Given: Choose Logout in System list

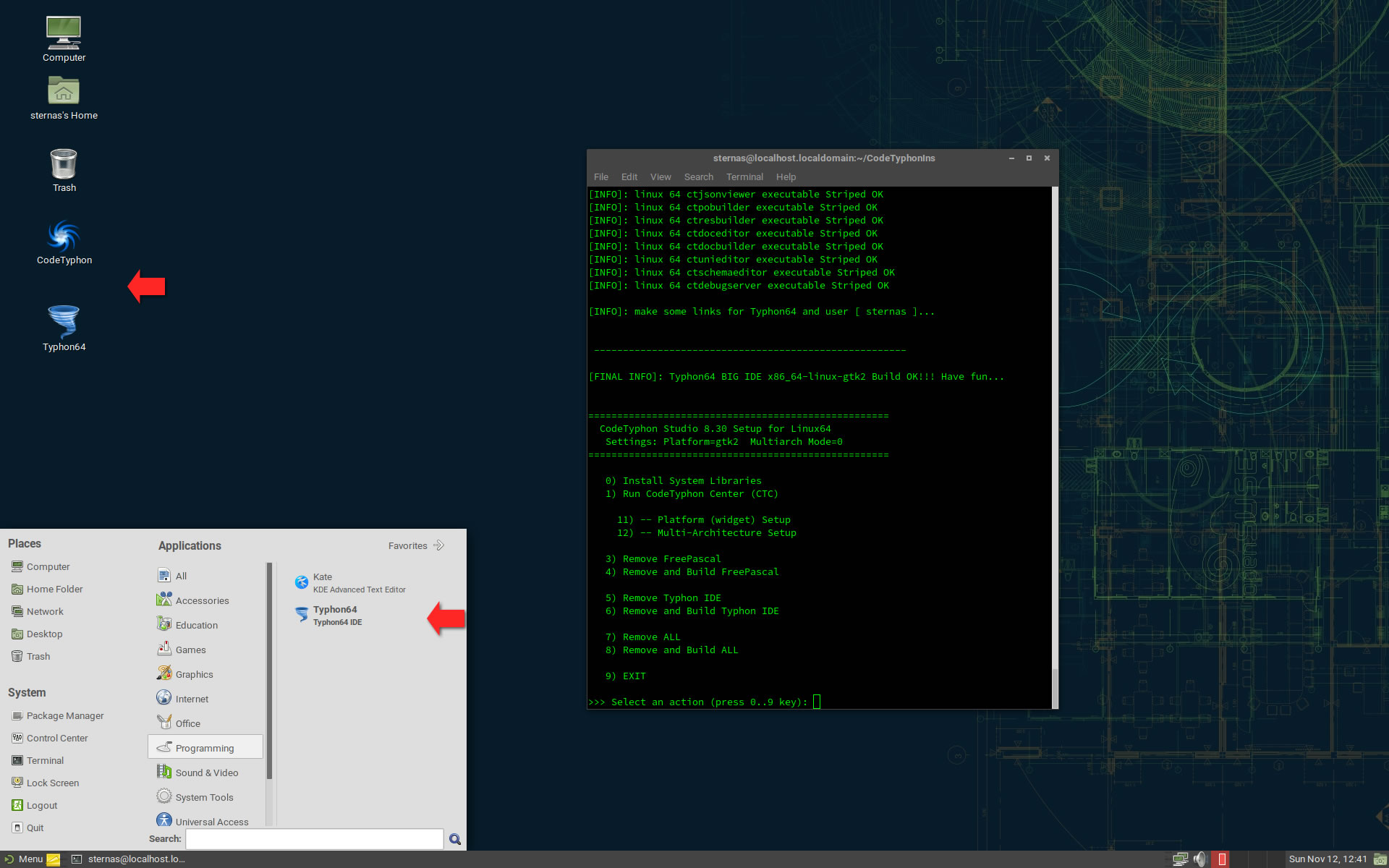Looking at the screenshot, I should (x=35, y=805).
